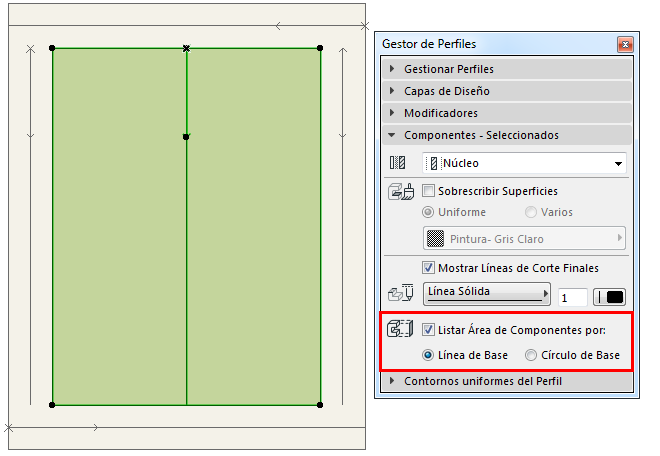This screenshot has width=660, height=456.
Task: Select the Varios radio option
Action: [531, 212]
